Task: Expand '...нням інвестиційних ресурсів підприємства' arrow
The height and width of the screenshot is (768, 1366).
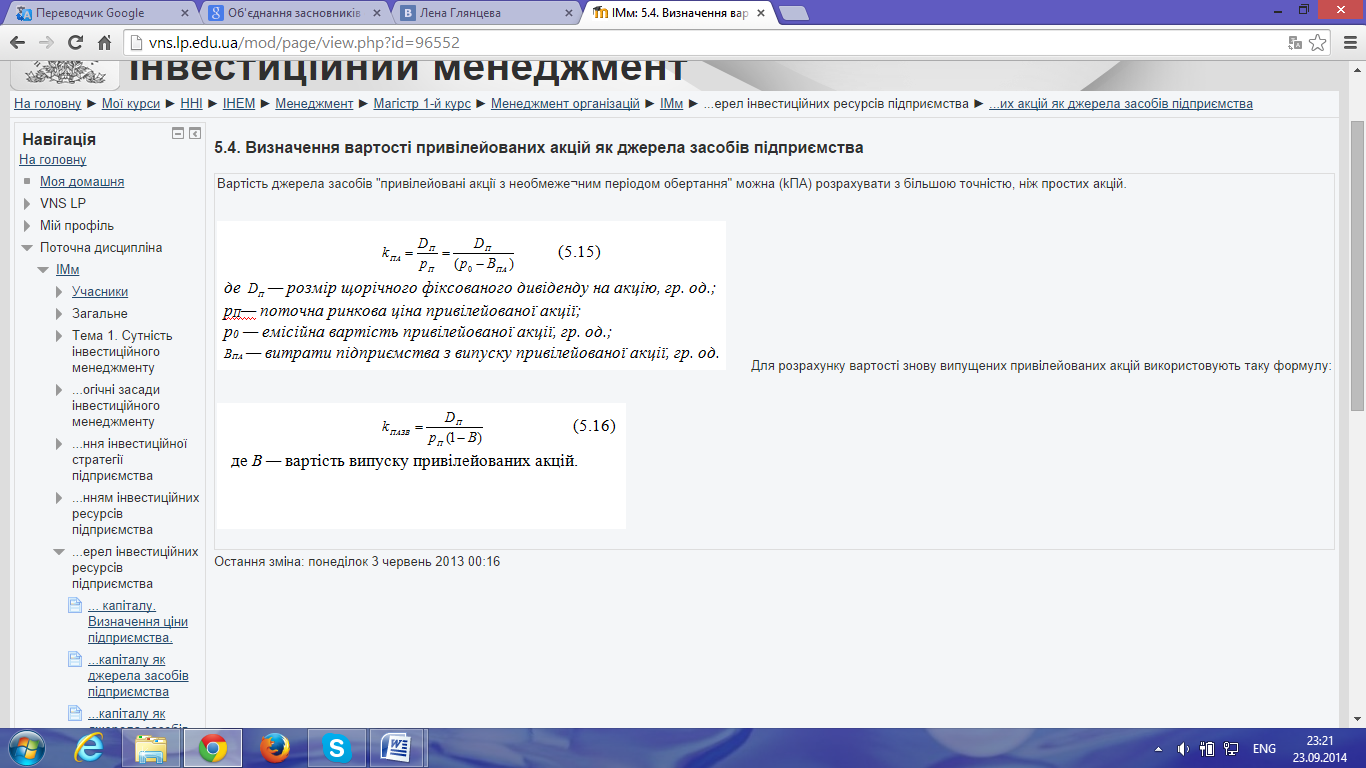Action: pos(59,498)
